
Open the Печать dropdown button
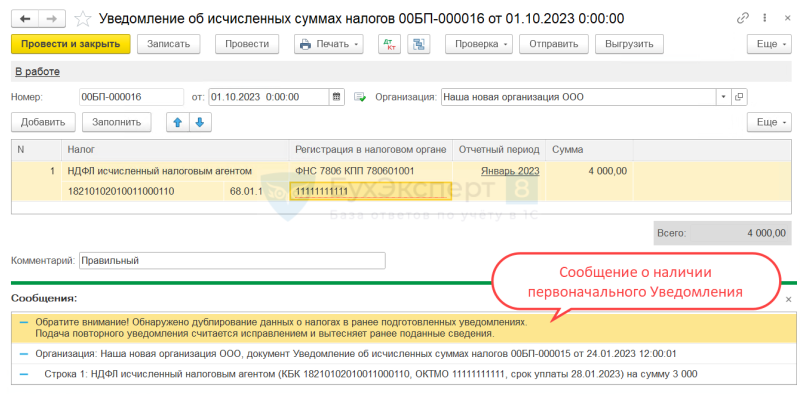coord(329,44)
